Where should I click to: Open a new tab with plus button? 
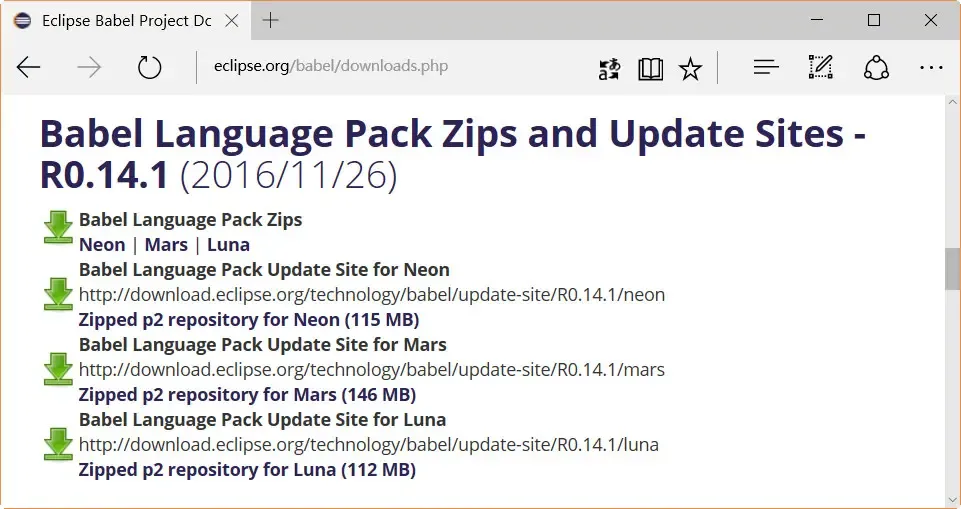tap(270, 21)
